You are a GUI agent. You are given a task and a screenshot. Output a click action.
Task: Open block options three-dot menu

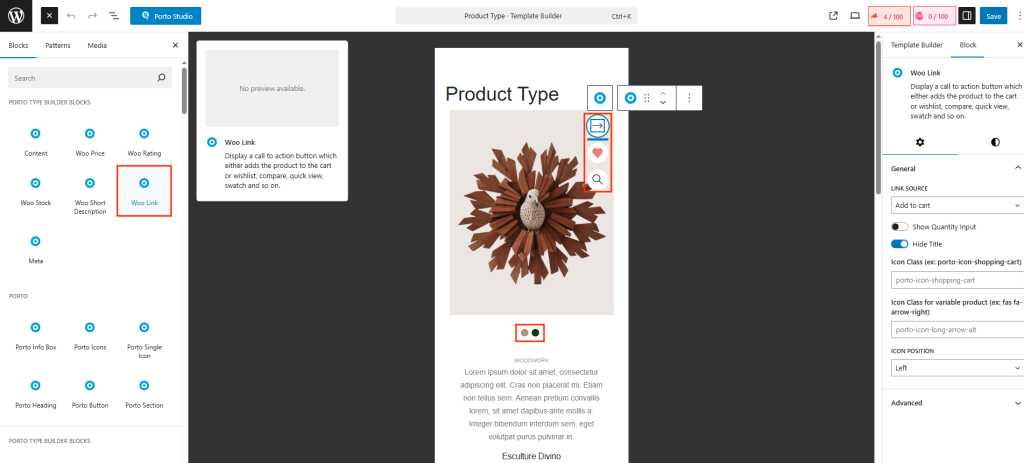point(689,98)
